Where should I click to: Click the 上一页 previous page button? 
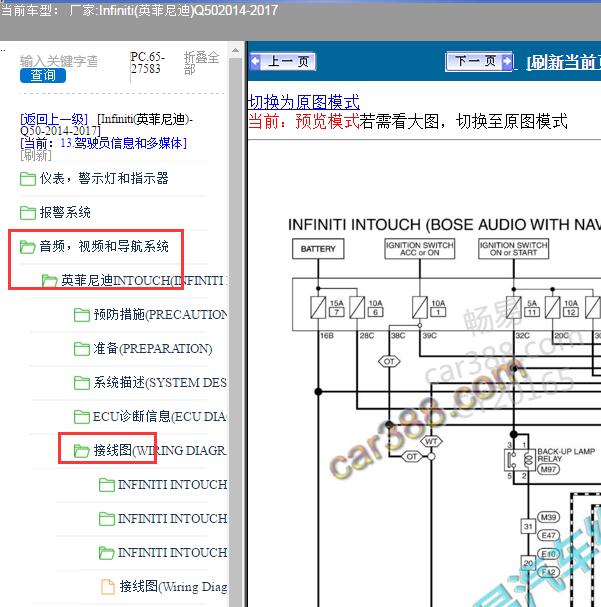pyautogui.click(x=283, y=61)
